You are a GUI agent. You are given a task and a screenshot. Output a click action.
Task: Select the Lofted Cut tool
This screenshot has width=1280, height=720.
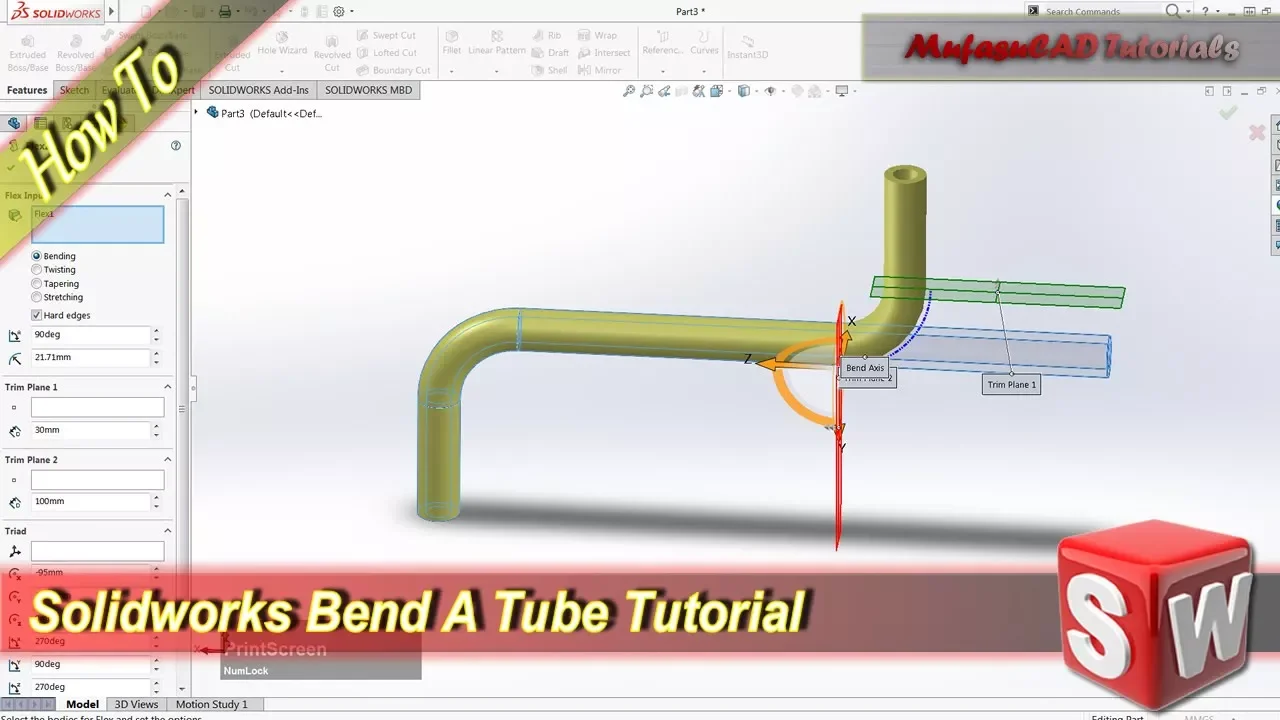386,53
